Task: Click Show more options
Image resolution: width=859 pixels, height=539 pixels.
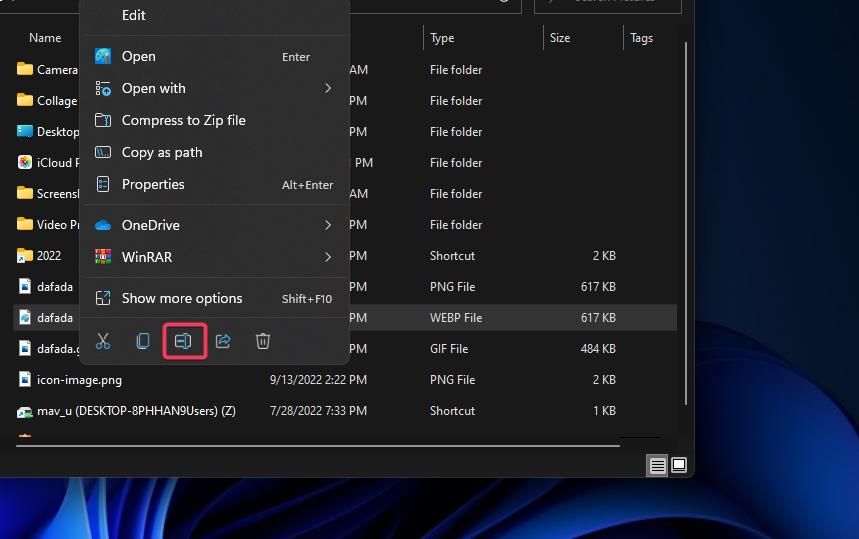Action: point(215,299)
